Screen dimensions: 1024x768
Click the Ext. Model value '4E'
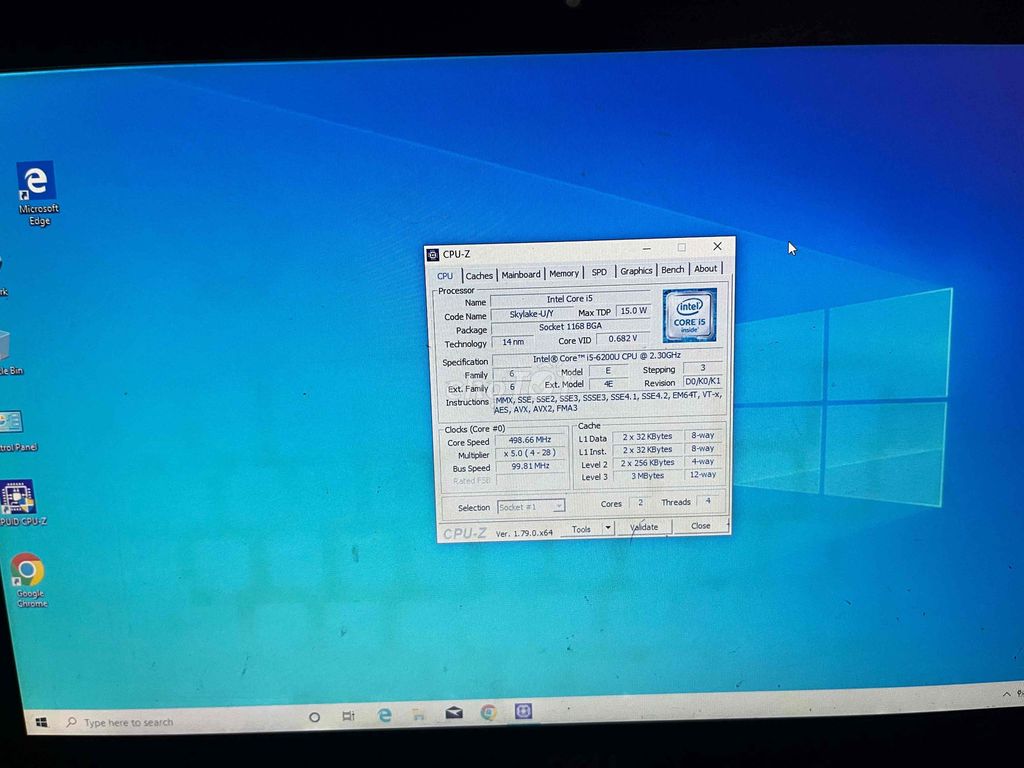click(608, 384)
